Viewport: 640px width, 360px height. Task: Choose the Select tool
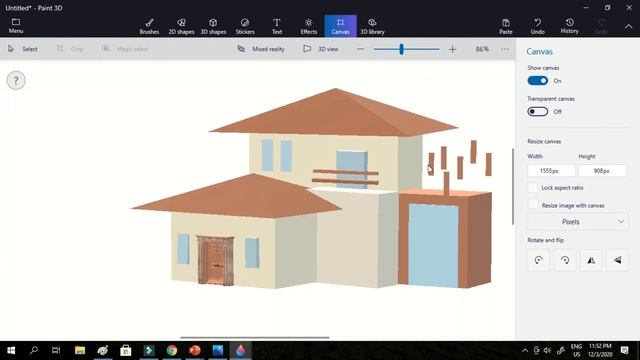coord(23,49)
